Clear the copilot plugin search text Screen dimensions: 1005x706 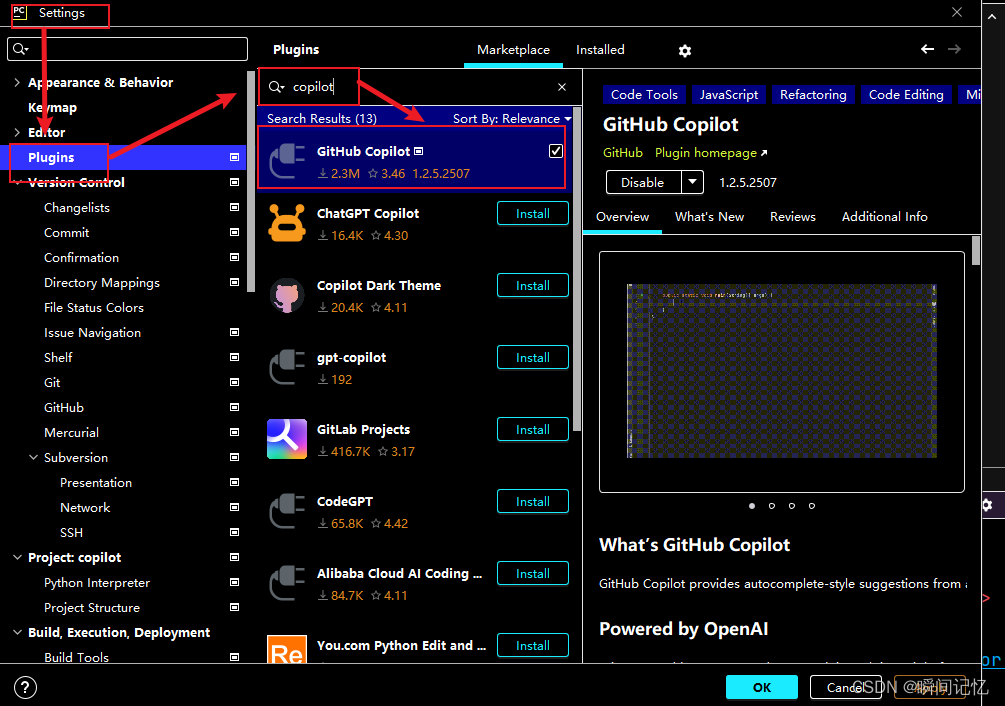pos(561,87)
